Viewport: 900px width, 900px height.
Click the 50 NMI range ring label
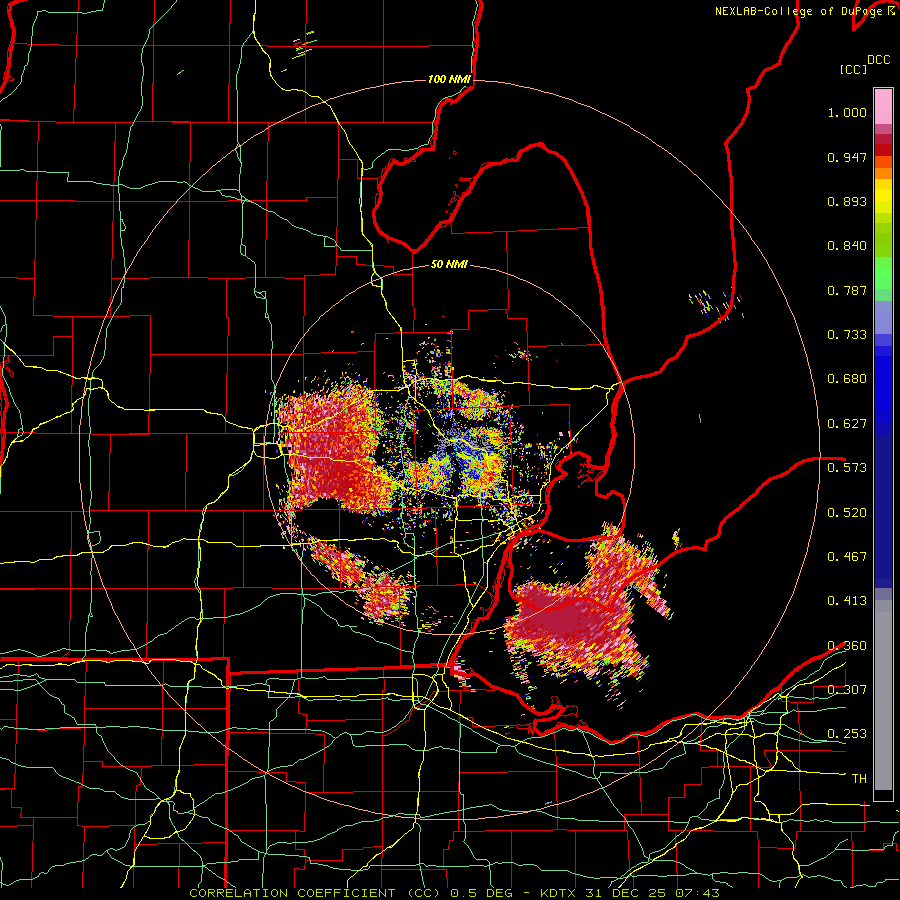click(x=449, y=264)
